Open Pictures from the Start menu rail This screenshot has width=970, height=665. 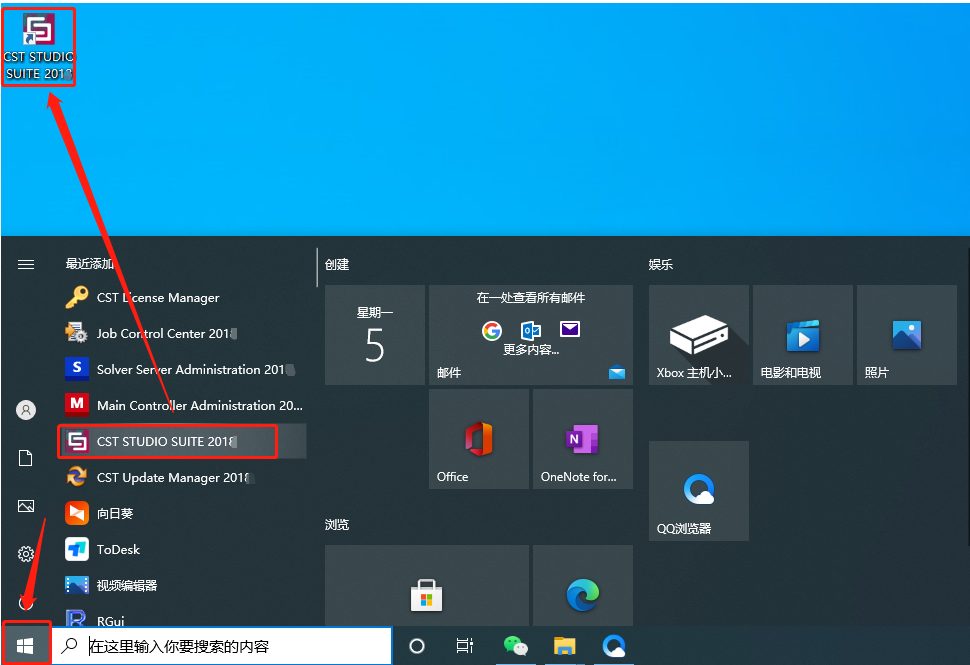(26, 506)
